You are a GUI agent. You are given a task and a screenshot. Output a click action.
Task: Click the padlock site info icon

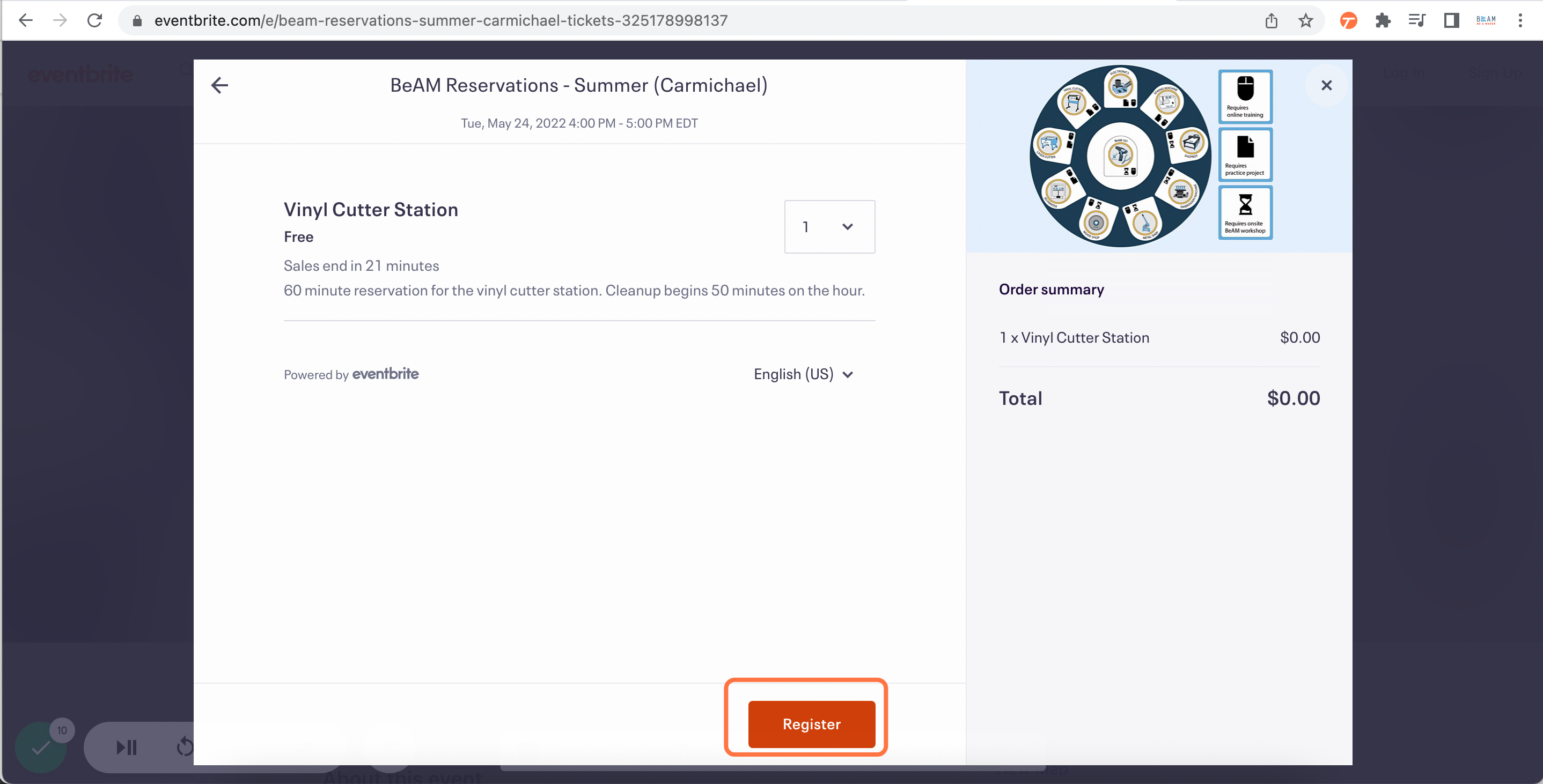[x=137, y=21]
